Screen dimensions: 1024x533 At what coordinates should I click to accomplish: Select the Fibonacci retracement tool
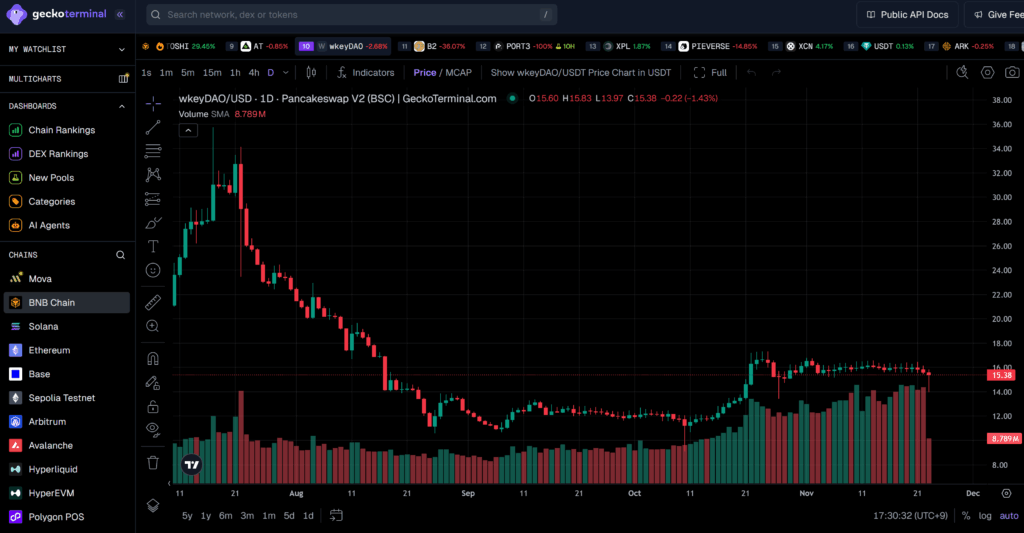153,151
